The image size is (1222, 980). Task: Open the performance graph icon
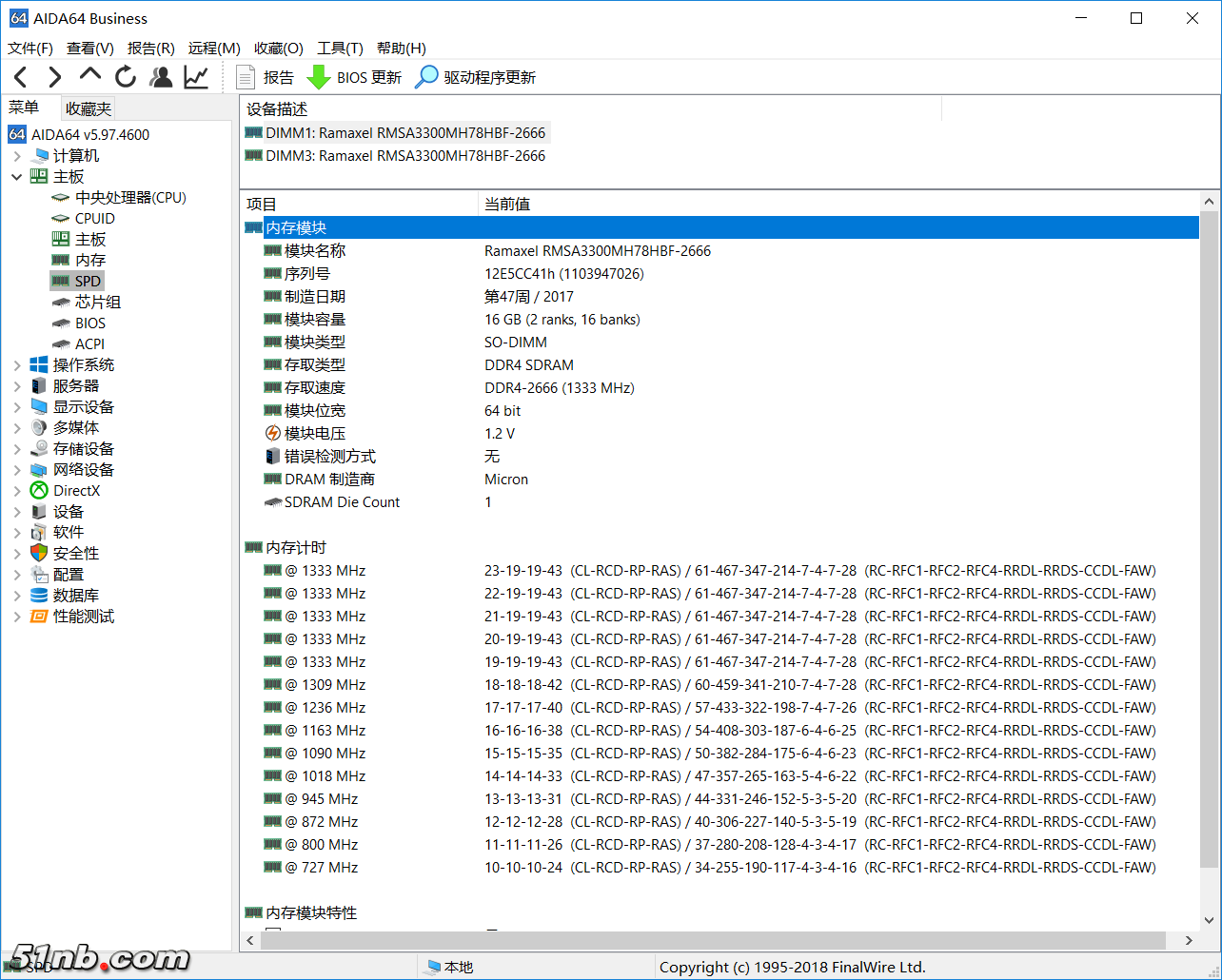[x=196, y=77]
